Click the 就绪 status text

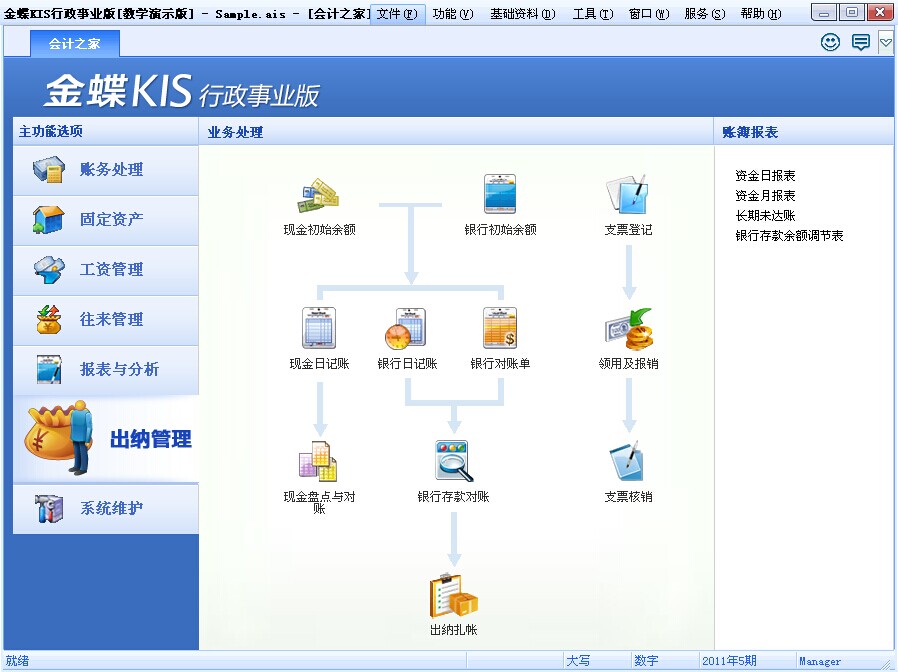point(17,661)
